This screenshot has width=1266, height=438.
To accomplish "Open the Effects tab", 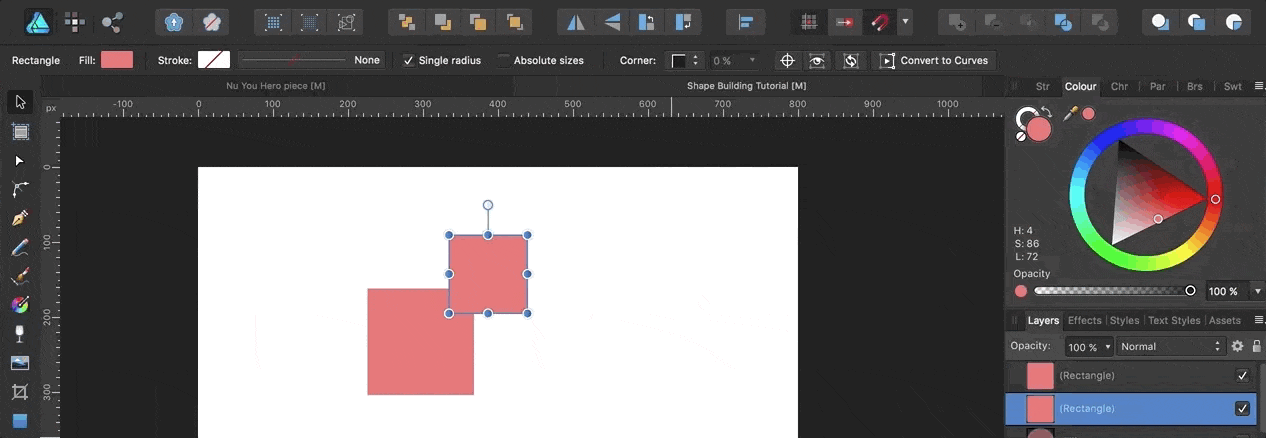I will pyautogui.click(x=1084, y=321).
